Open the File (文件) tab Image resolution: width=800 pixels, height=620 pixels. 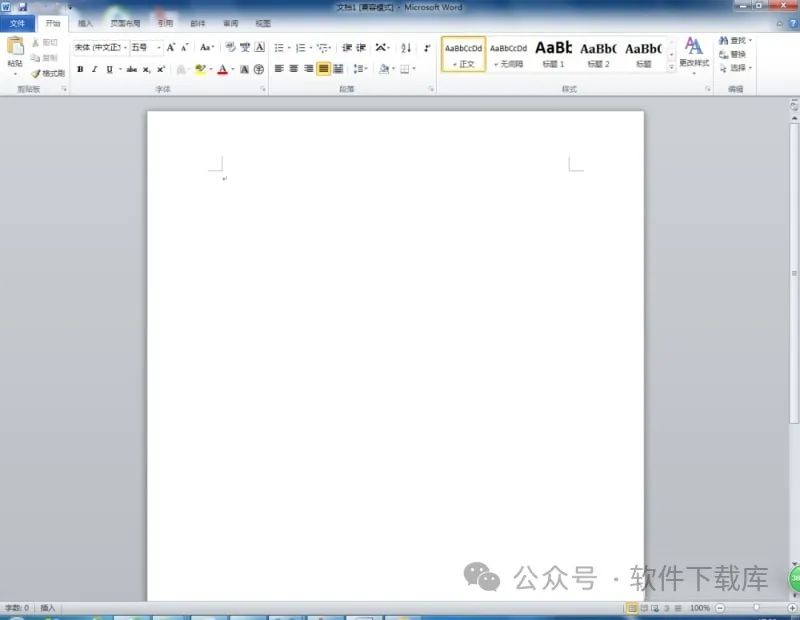(17, 23)
